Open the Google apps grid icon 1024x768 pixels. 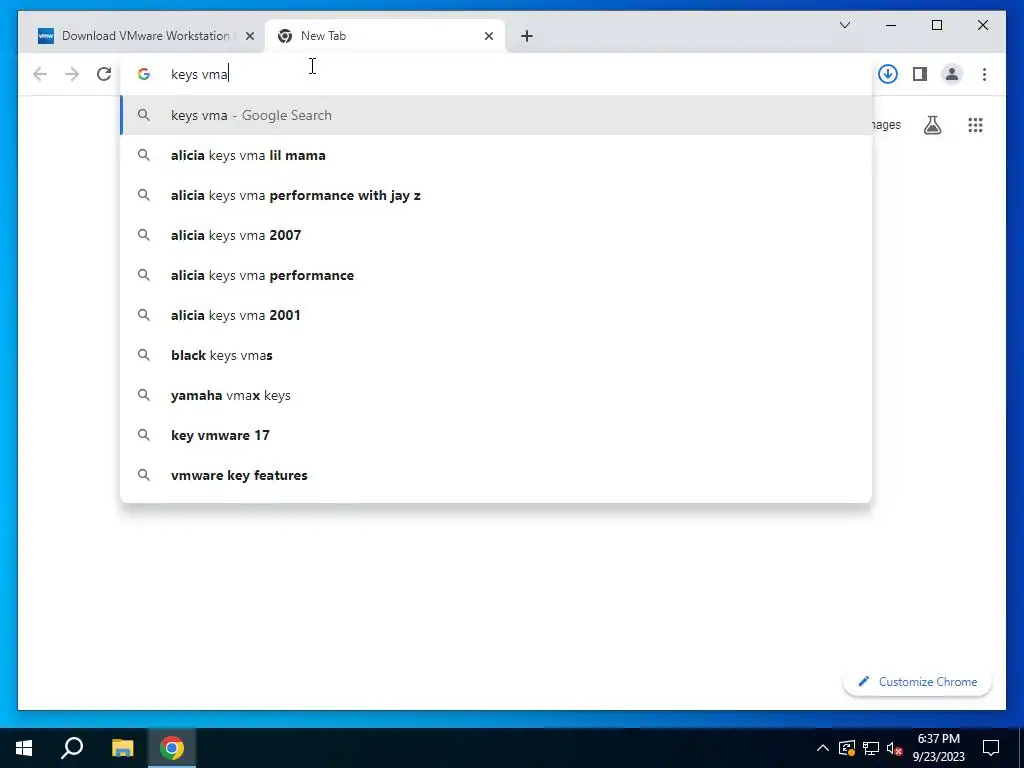pos(975,125)
